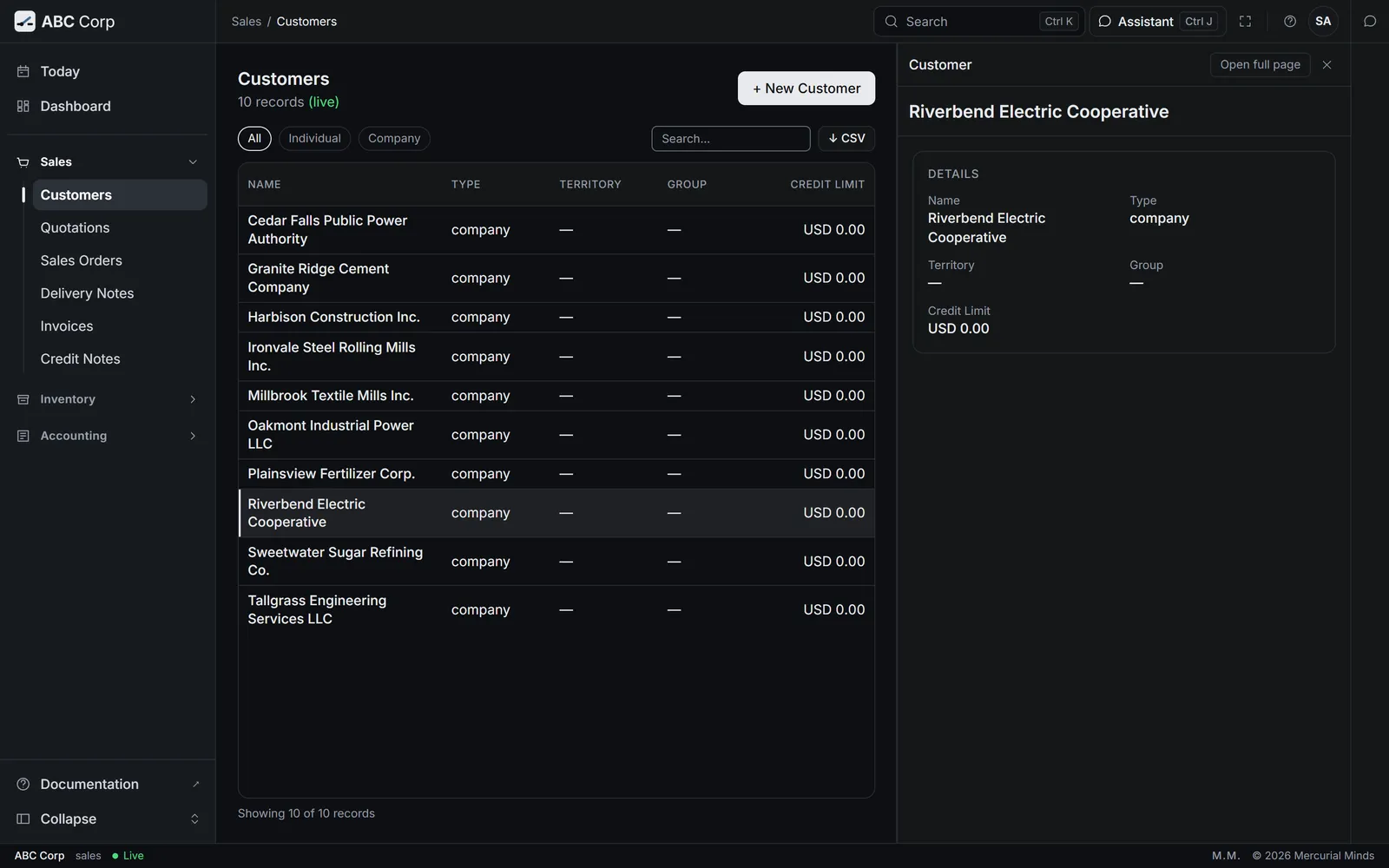Open Credit Notes in the sidebar
This screenshot has height=868, width=1389.
(120, 359)
